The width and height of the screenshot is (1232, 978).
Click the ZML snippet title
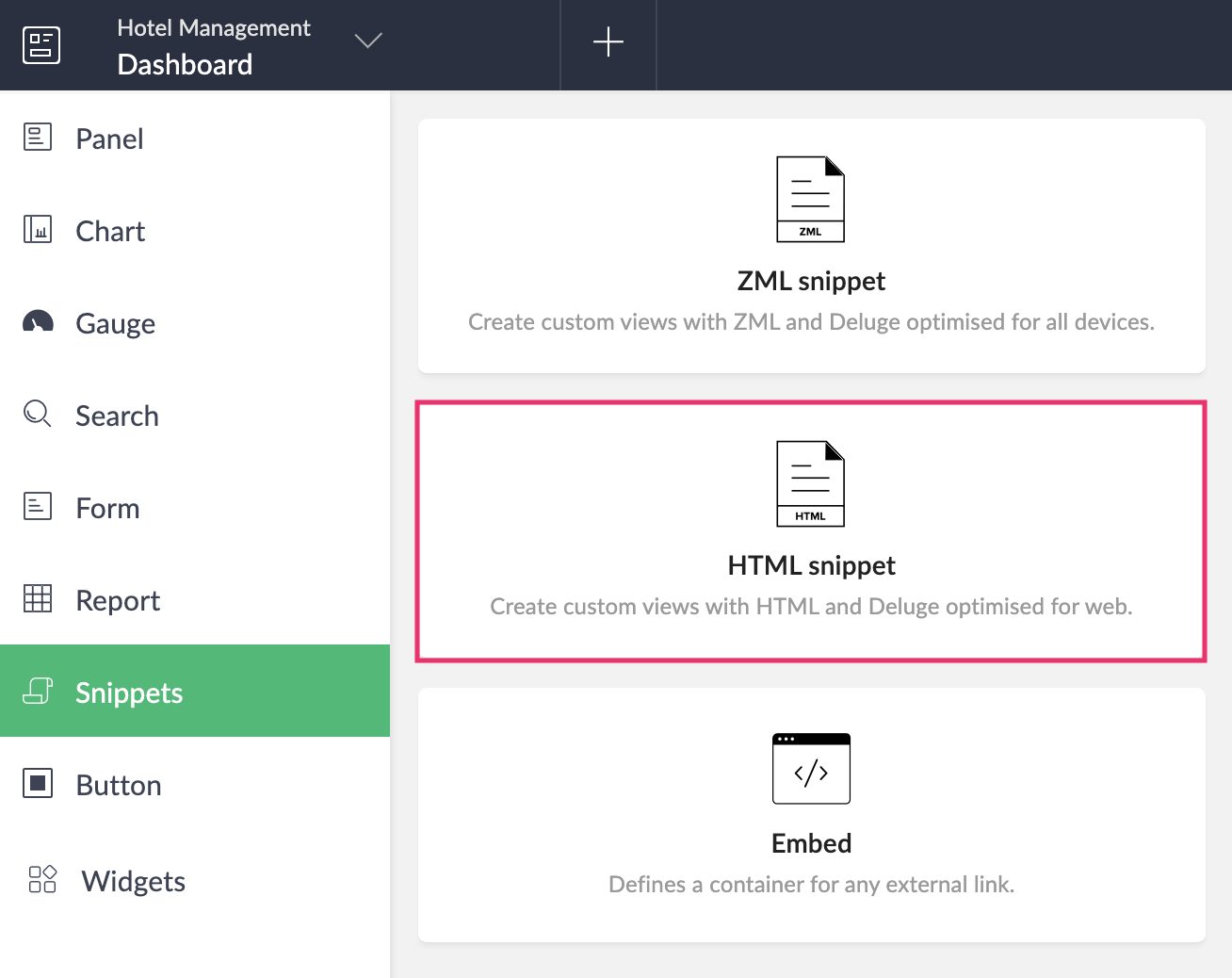[812, 281]
